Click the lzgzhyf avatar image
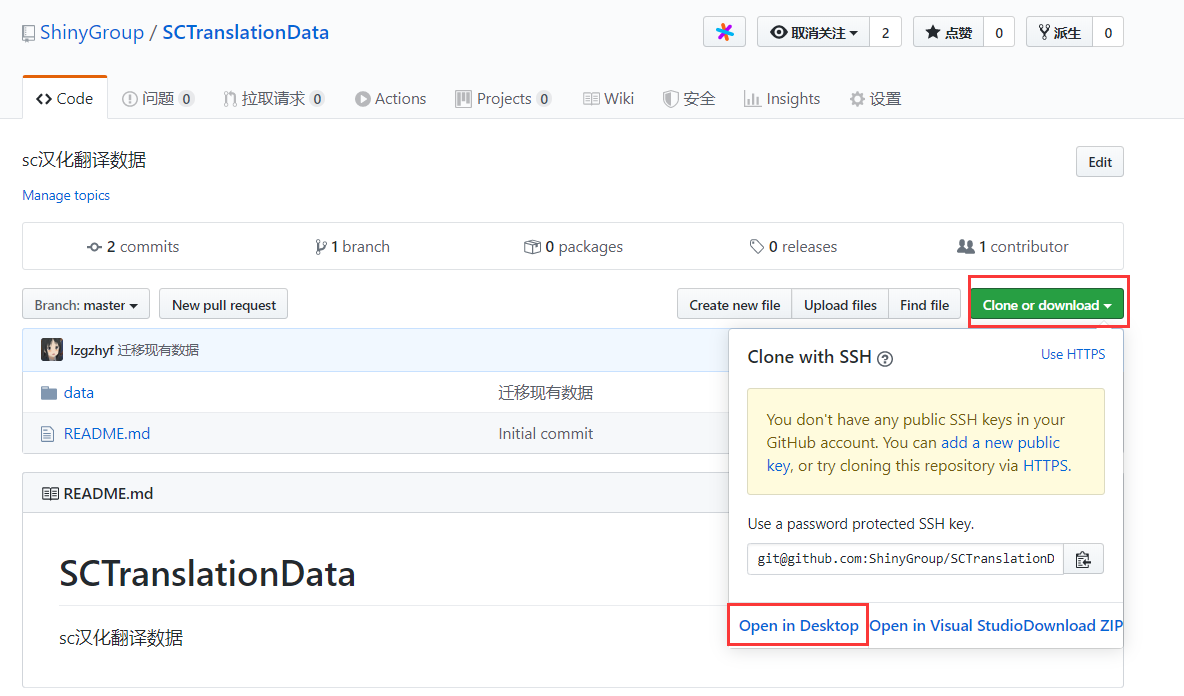The width and height of the screenshot is (1184, 696). (x=52, y=349)
